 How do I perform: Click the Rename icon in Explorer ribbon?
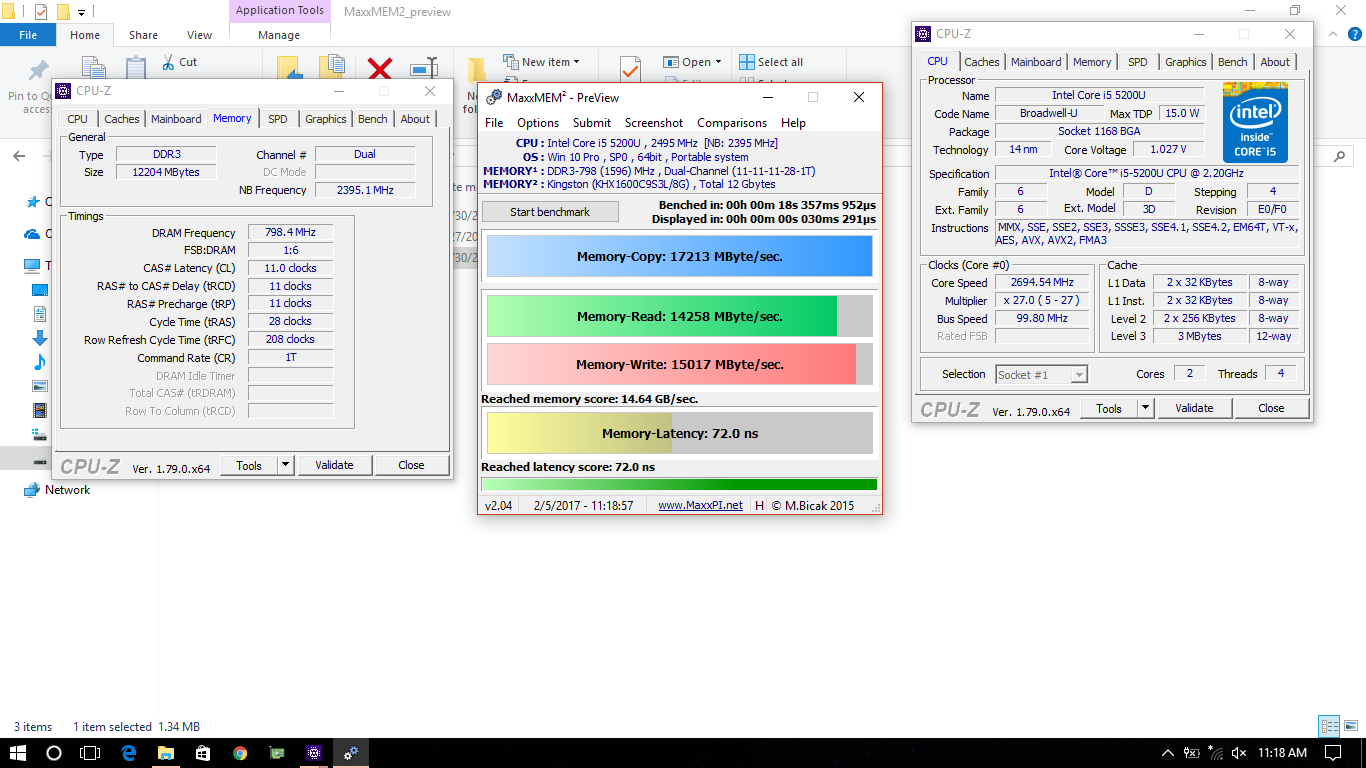pos(424,68)
